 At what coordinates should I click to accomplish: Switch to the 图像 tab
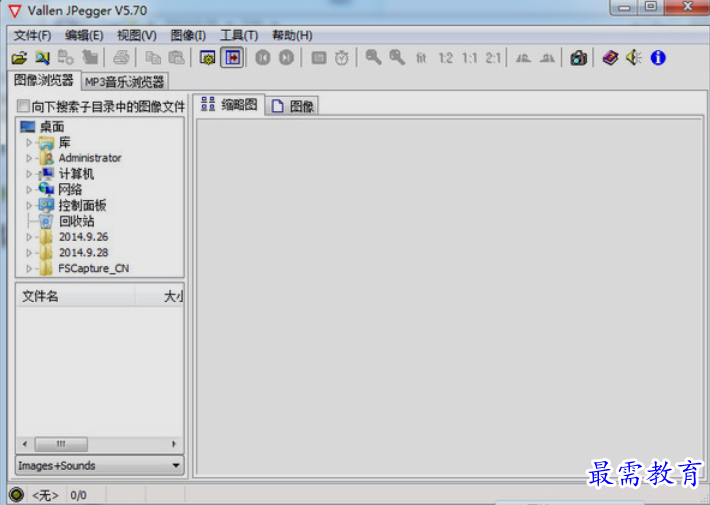coord(293,106)
